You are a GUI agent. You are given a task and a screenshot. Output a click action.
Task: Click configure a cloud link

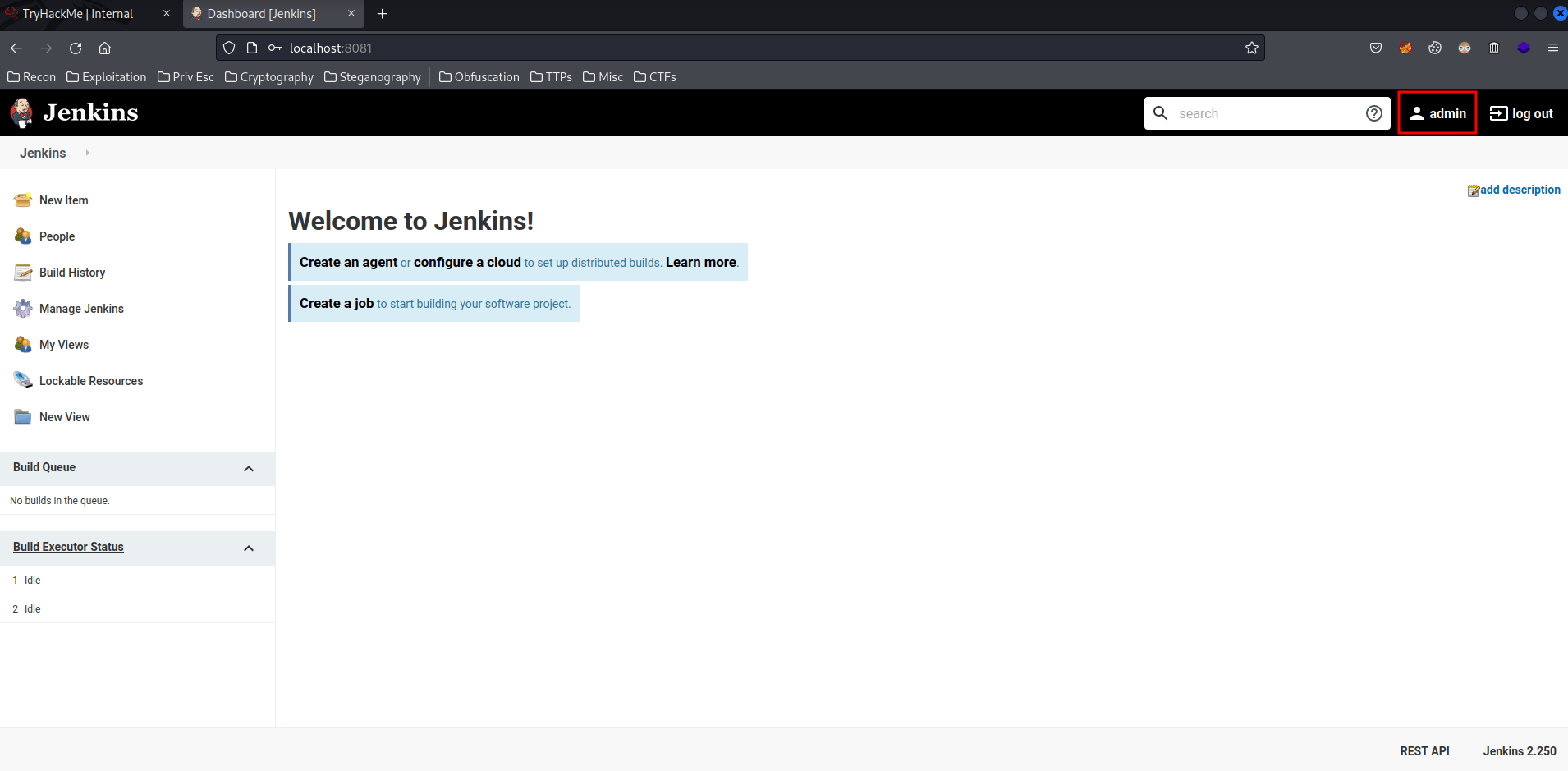click(x=467, y=262)
